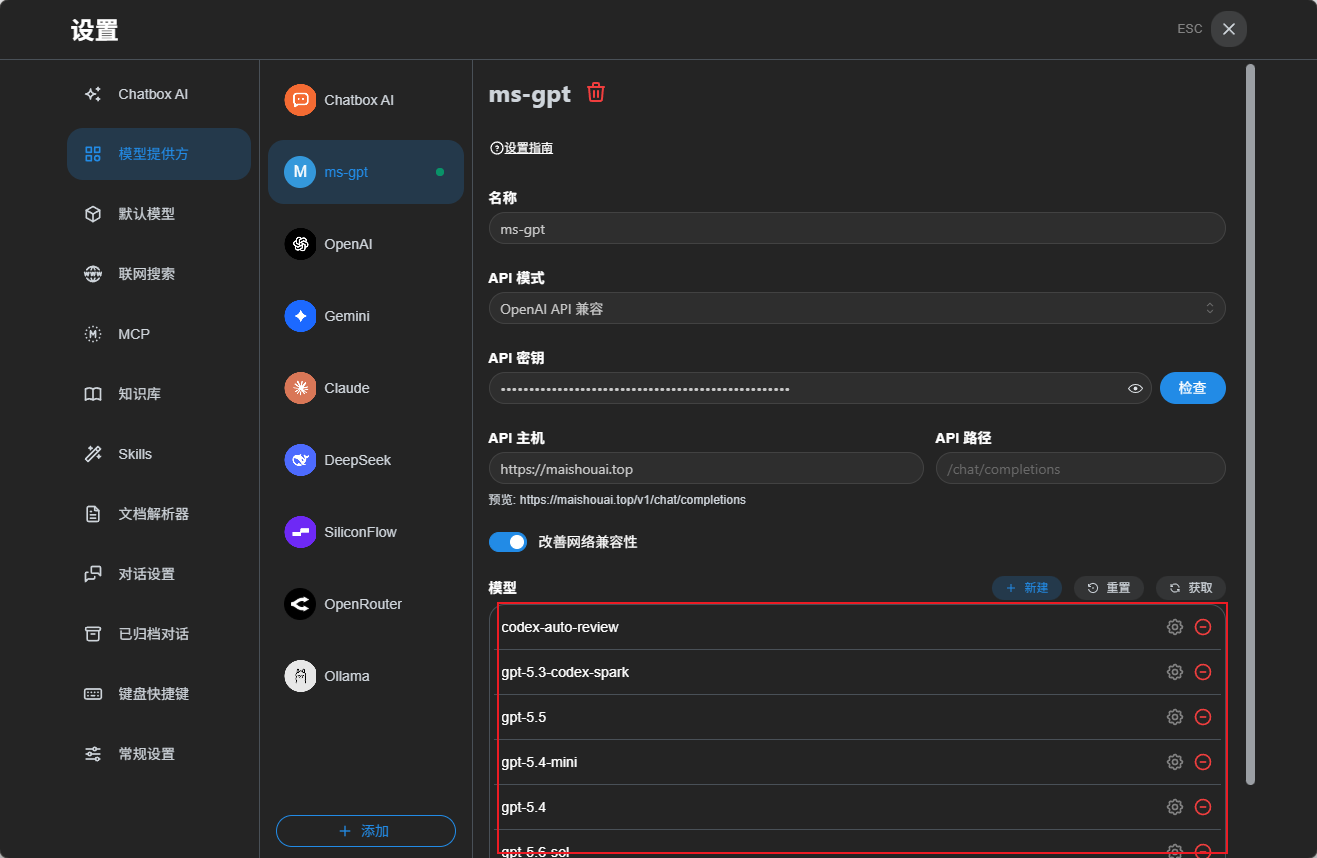
Task: Click the API 主机 field
Action: [706, 468]
